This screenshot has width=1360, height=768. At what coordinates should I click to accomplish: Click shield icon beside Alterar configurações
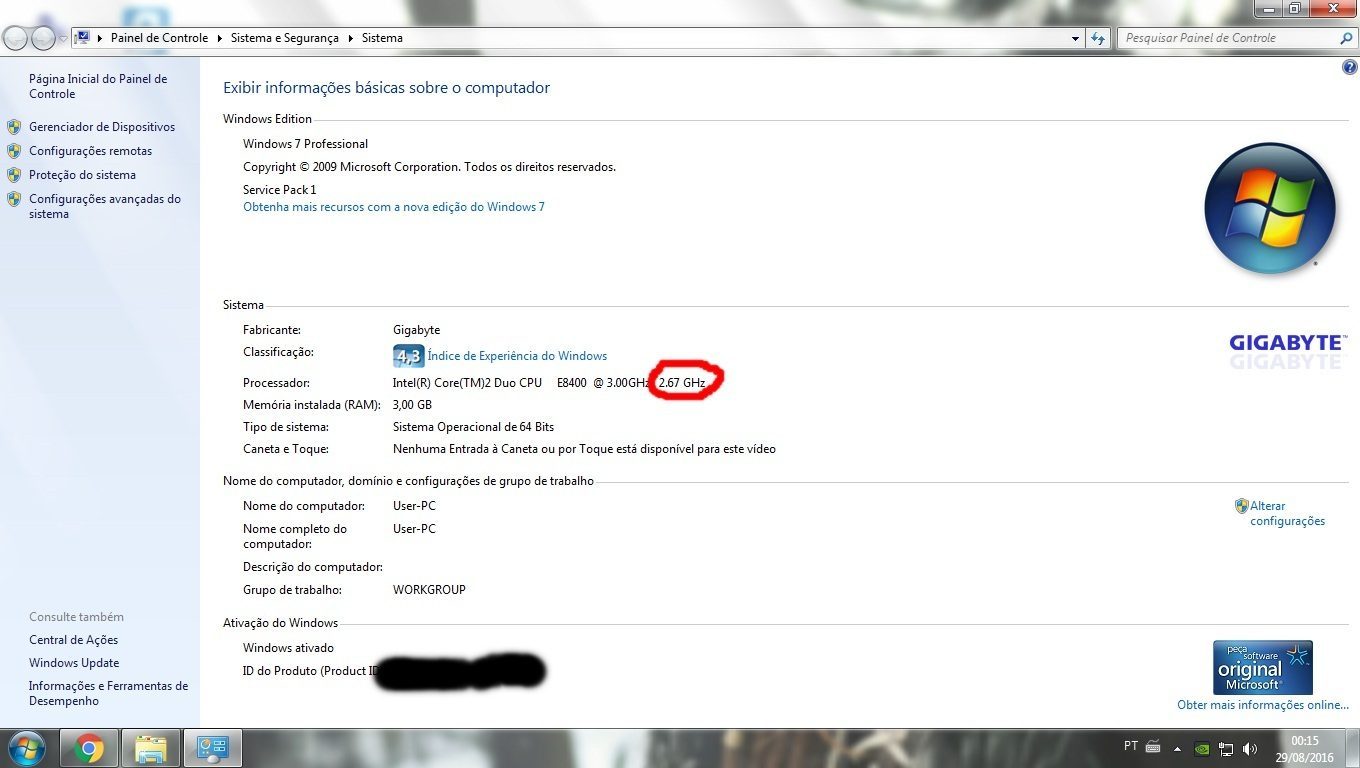(1242, 506)
